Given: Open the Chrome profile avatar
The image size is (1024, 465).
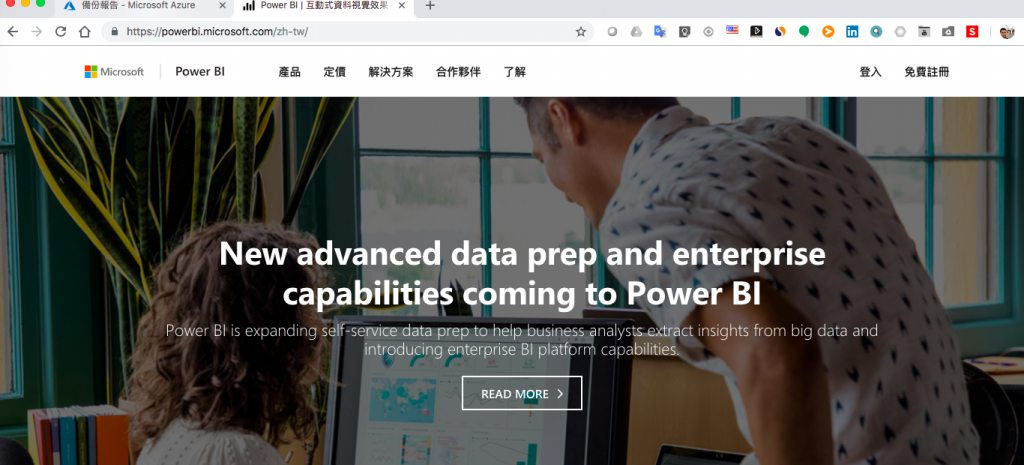Looking at the screenshot, I should 1006,31.
